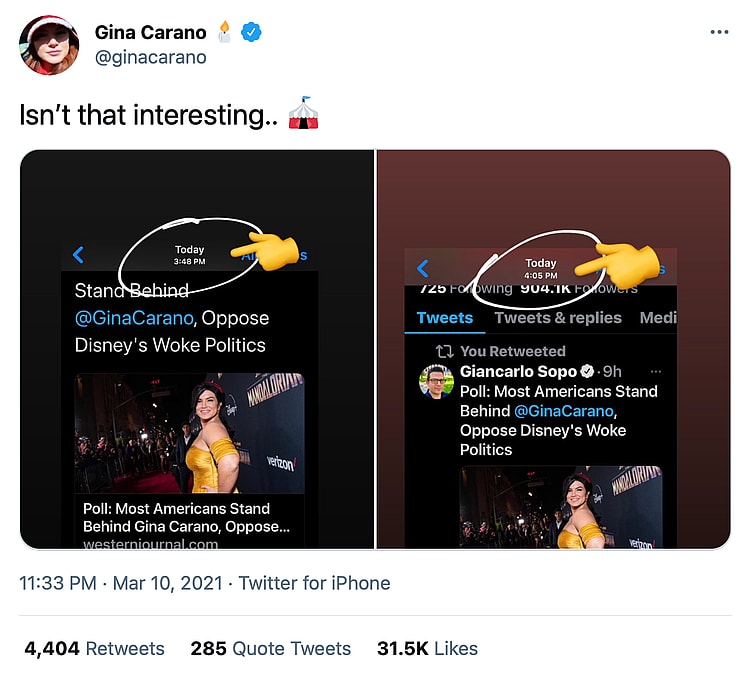The height and width of the screenshot is (679, 750).
Task: Open the 285 Quote Tweets list
Action: 270,648
